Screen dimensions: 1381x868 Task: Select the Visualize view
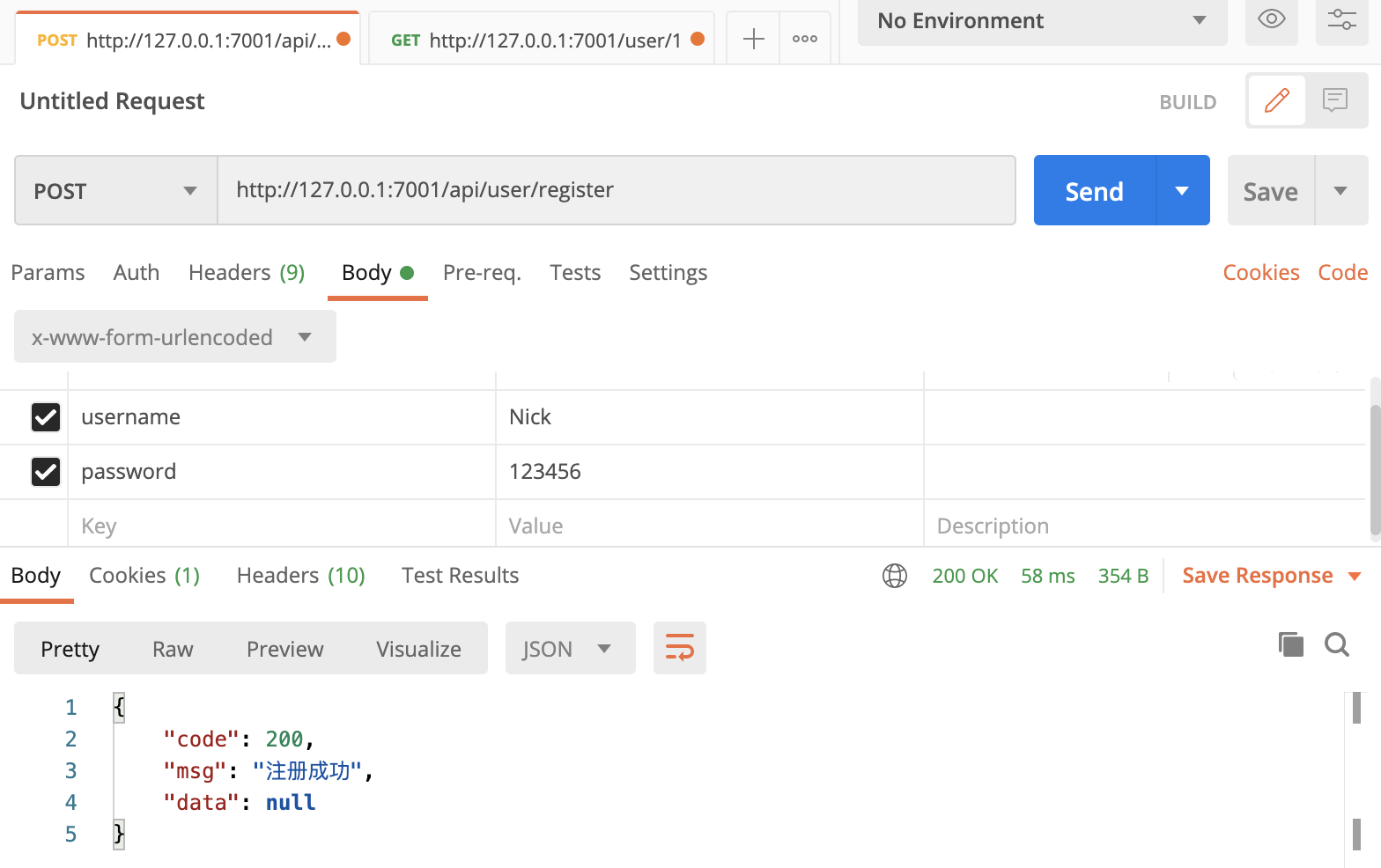tap(418, 649)
